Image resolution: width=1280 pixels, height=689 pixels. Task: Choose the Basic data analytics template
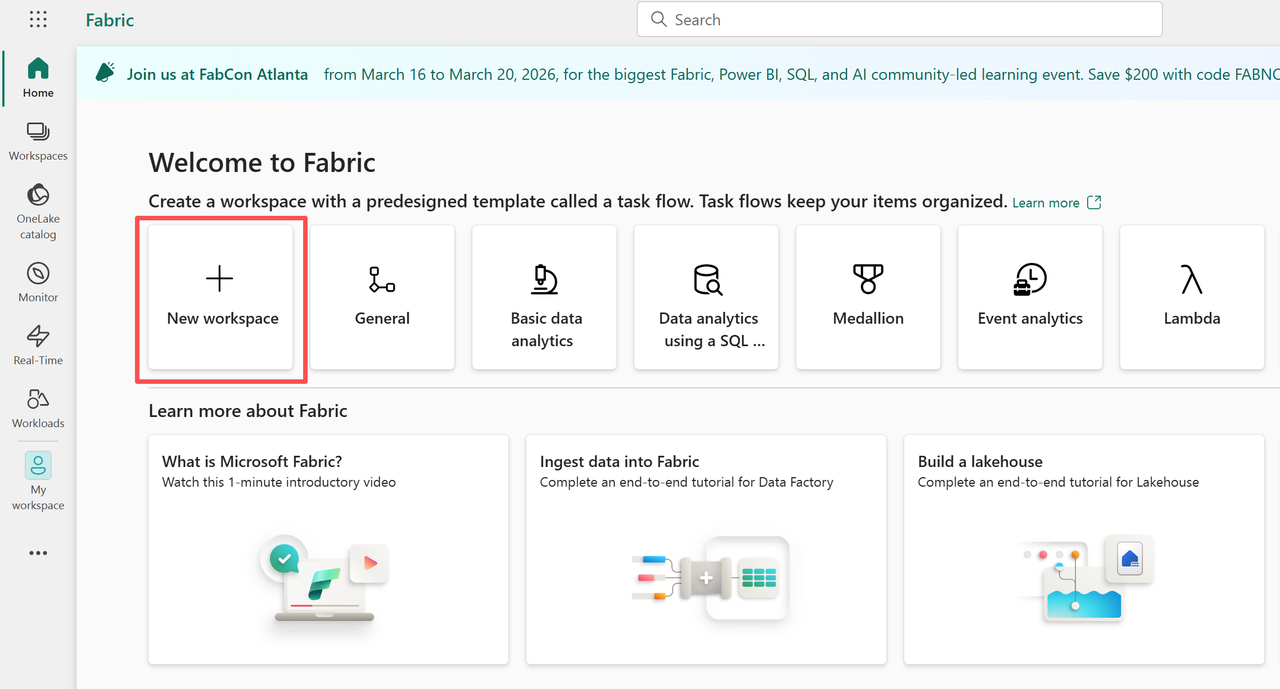pos(544,297)
